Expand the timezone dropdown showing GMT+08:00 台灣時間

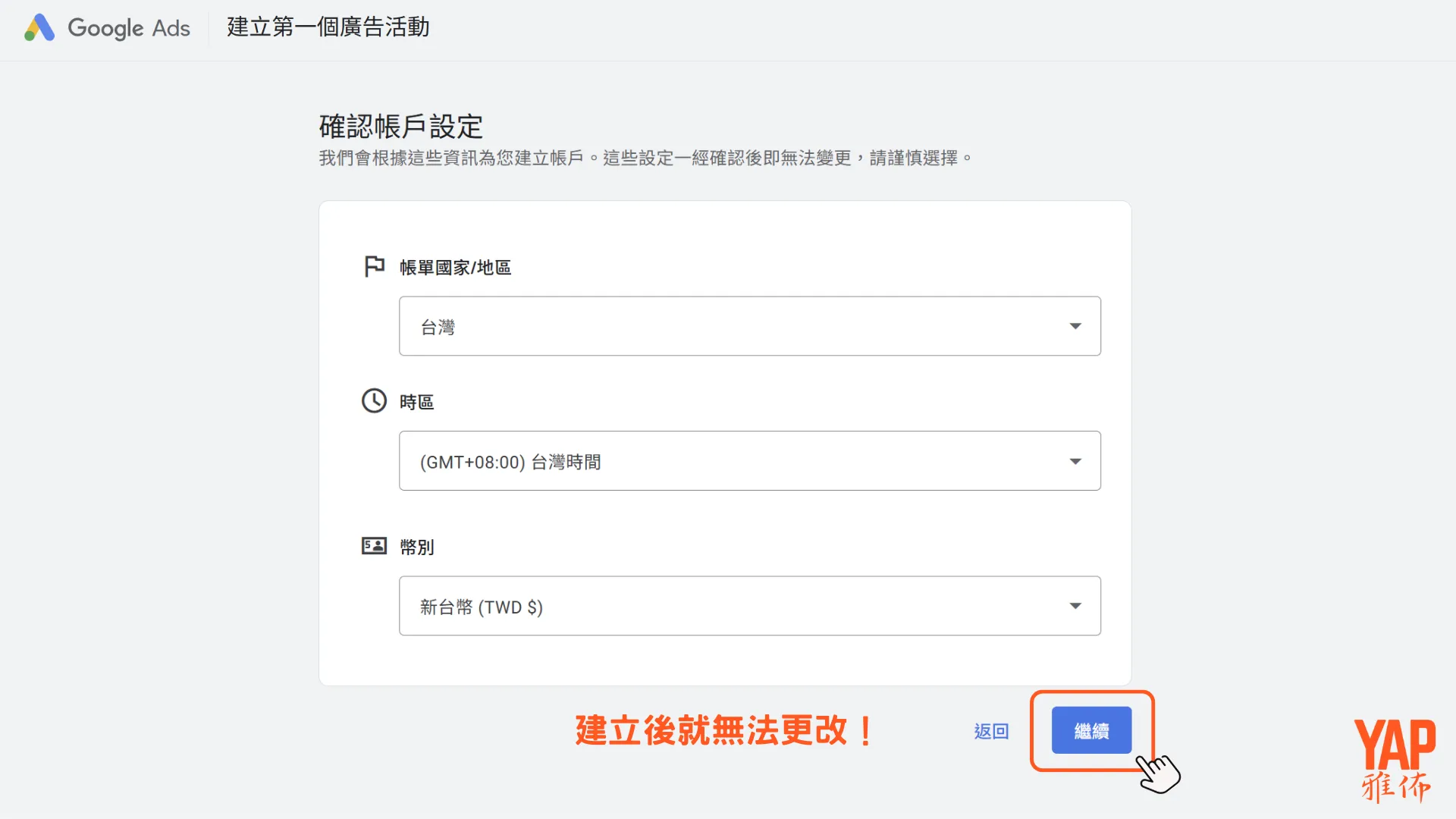(x=749, y=460)
